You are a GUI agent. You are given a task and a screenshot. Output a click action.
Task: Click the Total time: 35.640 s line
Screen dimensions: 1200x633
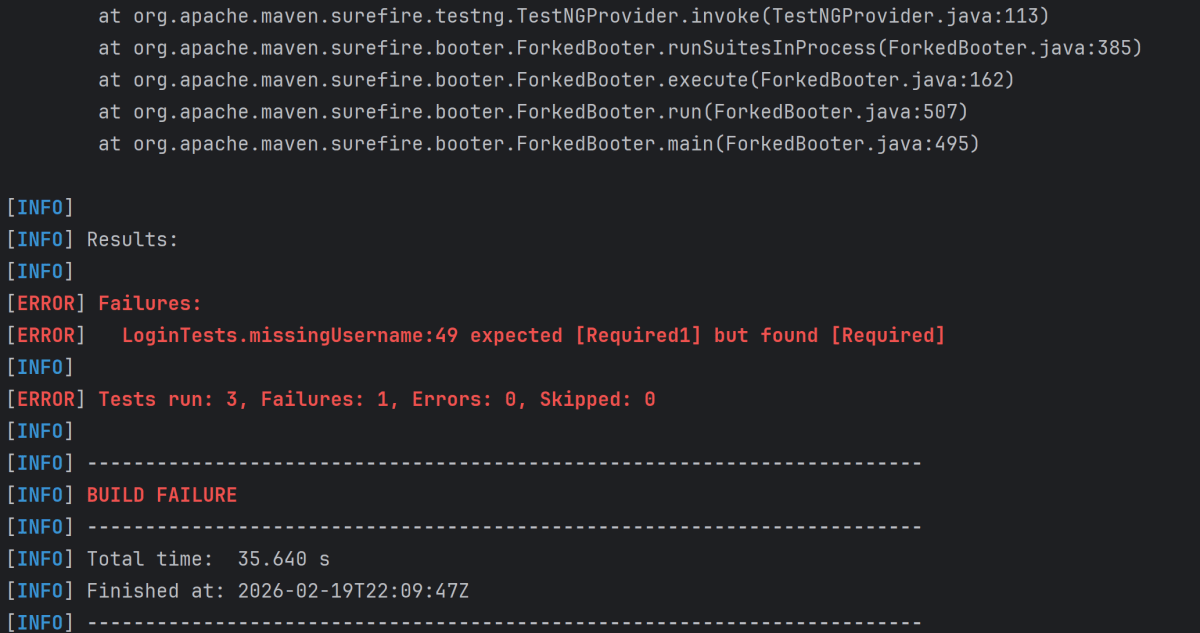(x=208, y=559)
